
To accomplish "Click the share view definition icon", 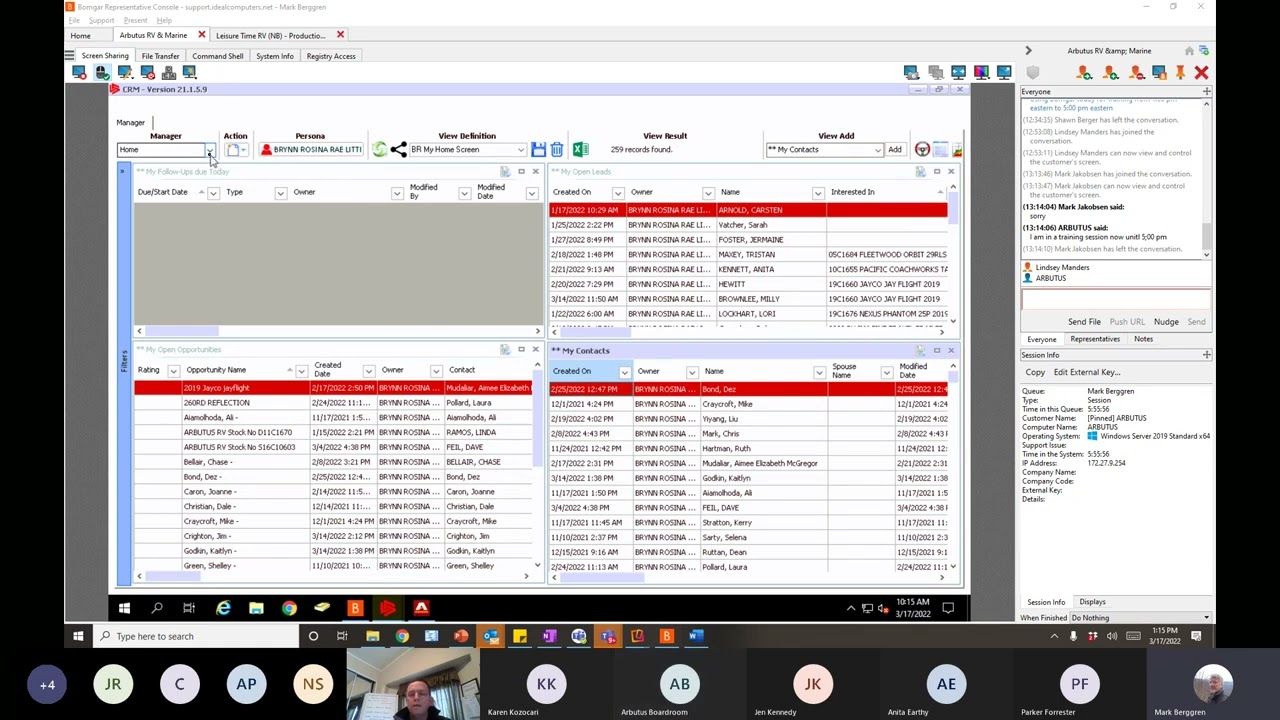I will point(398,150).
